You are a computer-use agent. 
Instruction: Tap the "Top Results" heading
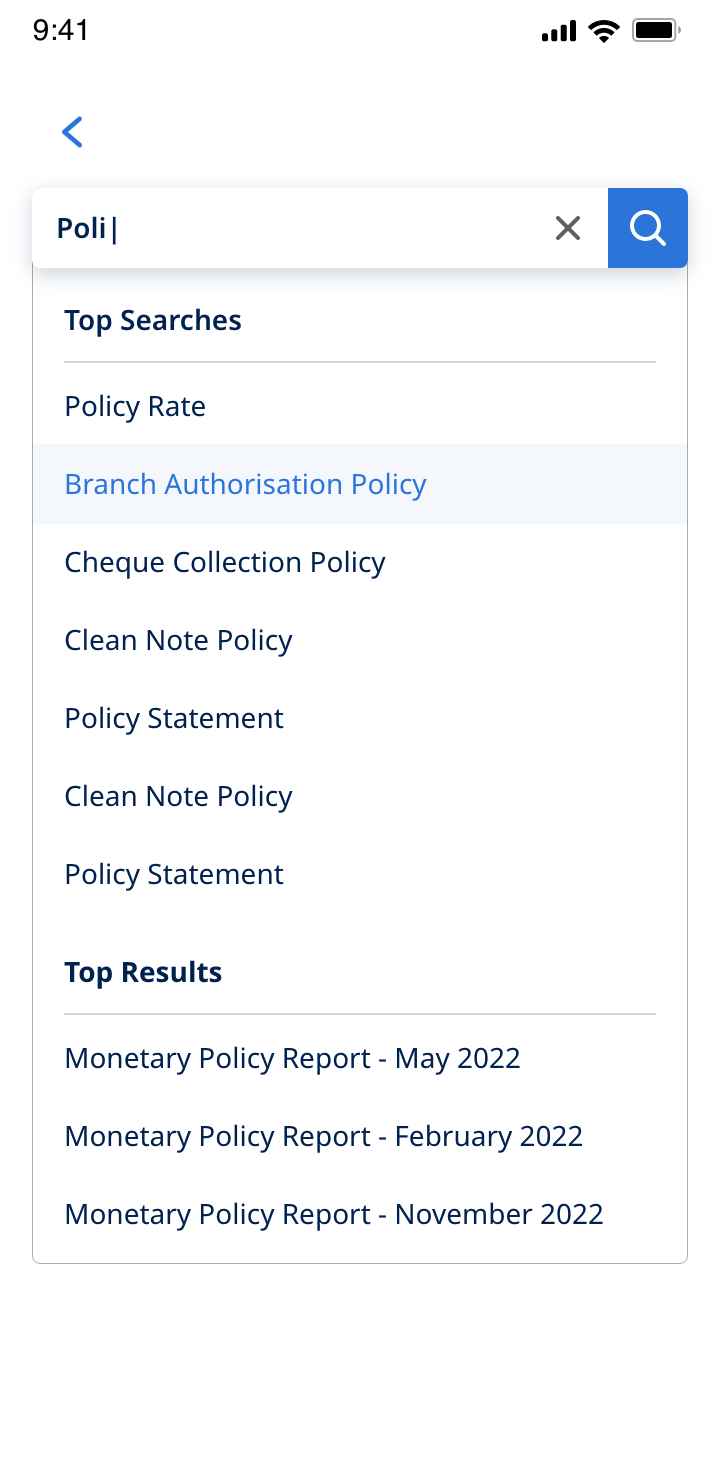(143, 972)
